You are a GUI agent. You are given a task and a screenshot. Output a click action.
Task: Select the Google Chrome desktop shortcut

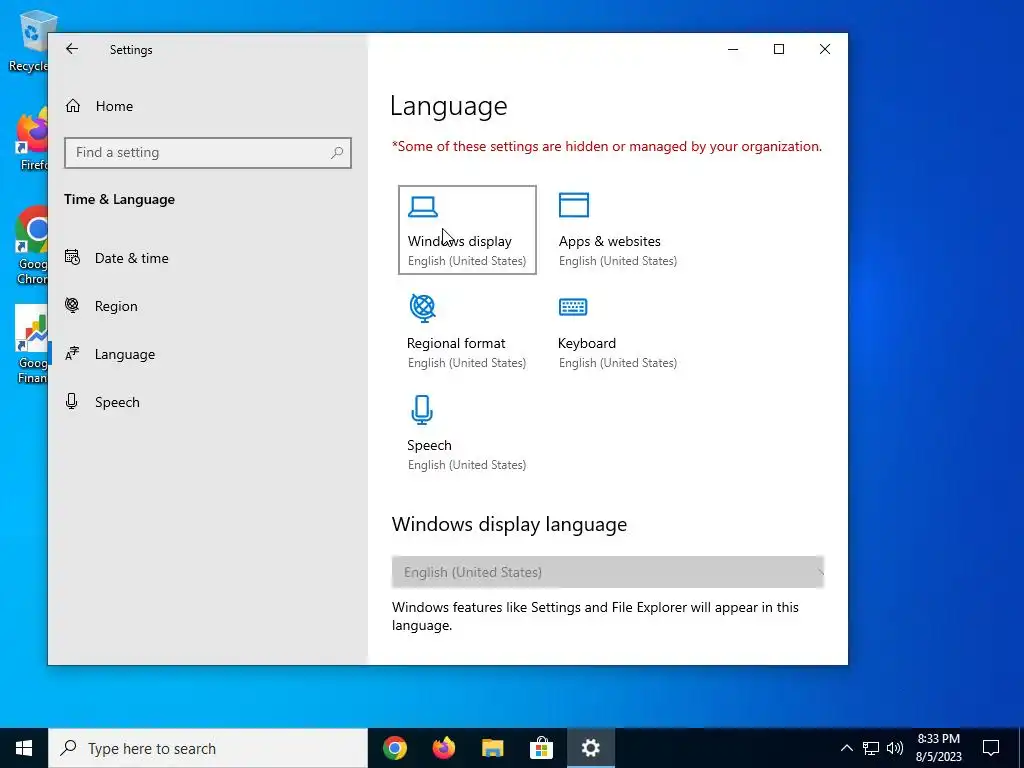click(x=31, y=245)
